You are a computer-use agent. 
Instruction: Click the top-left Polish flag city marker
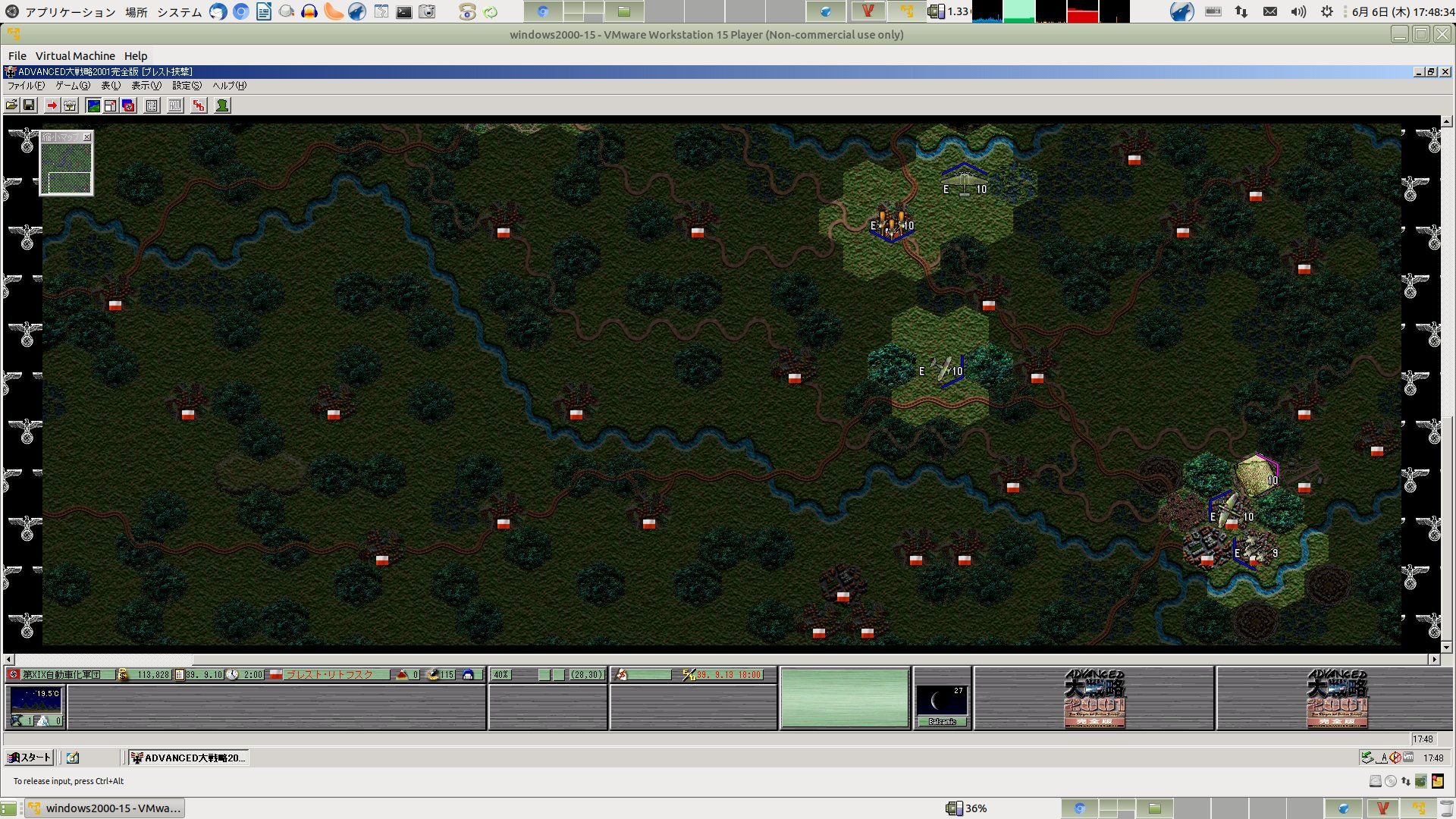click(x=115, y=305)
